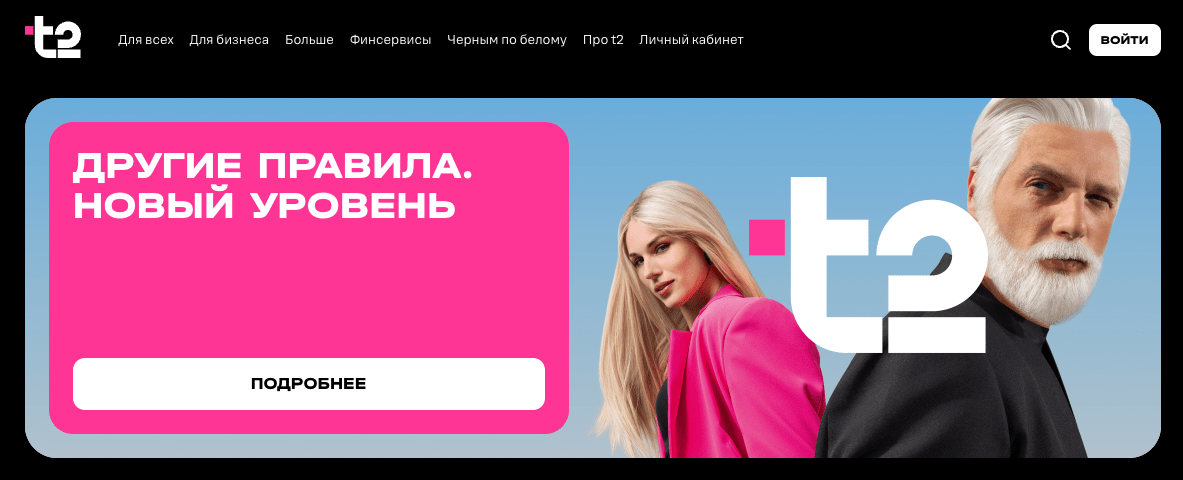Click the ДРУГИЕ ПРАВИЛА. heading line

point(272,165)
